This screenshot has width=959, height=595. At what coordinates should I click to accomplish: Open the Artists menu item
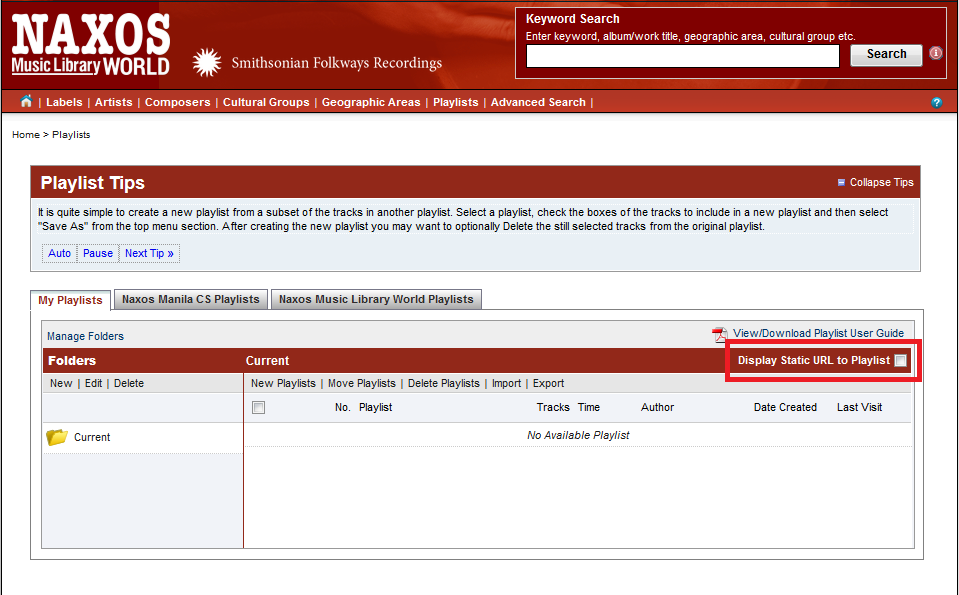pos(113,102)
